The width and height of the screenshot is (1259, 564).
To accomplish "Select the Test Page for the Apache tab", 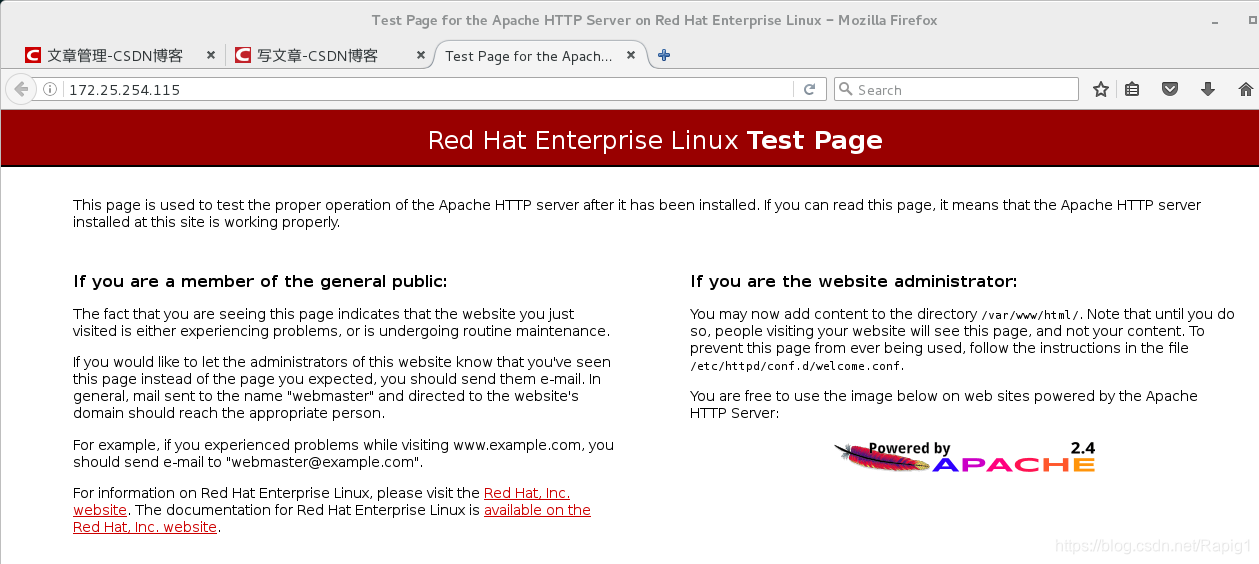I will click(x=541, y=56).
